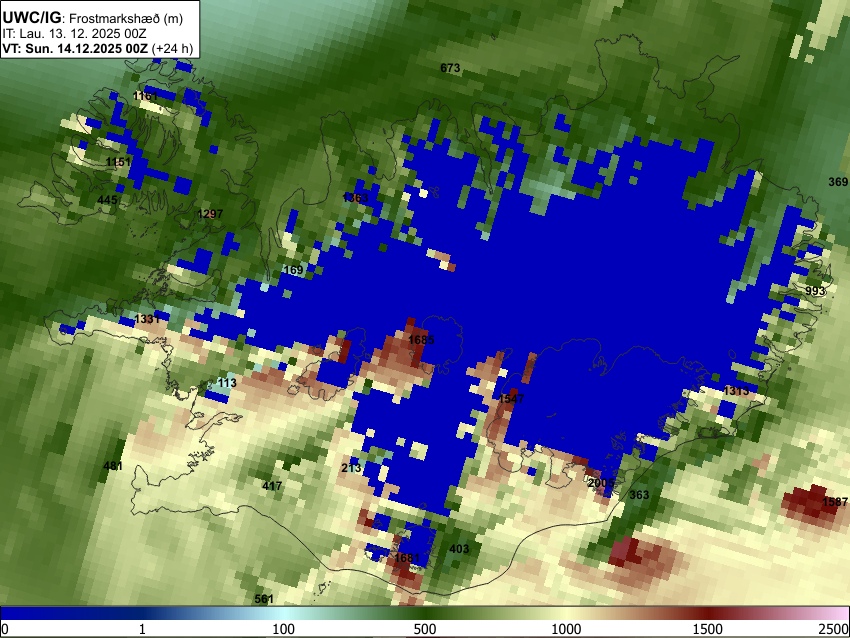
Task: Click the map value 993
Action: click(x=815, y=291)
